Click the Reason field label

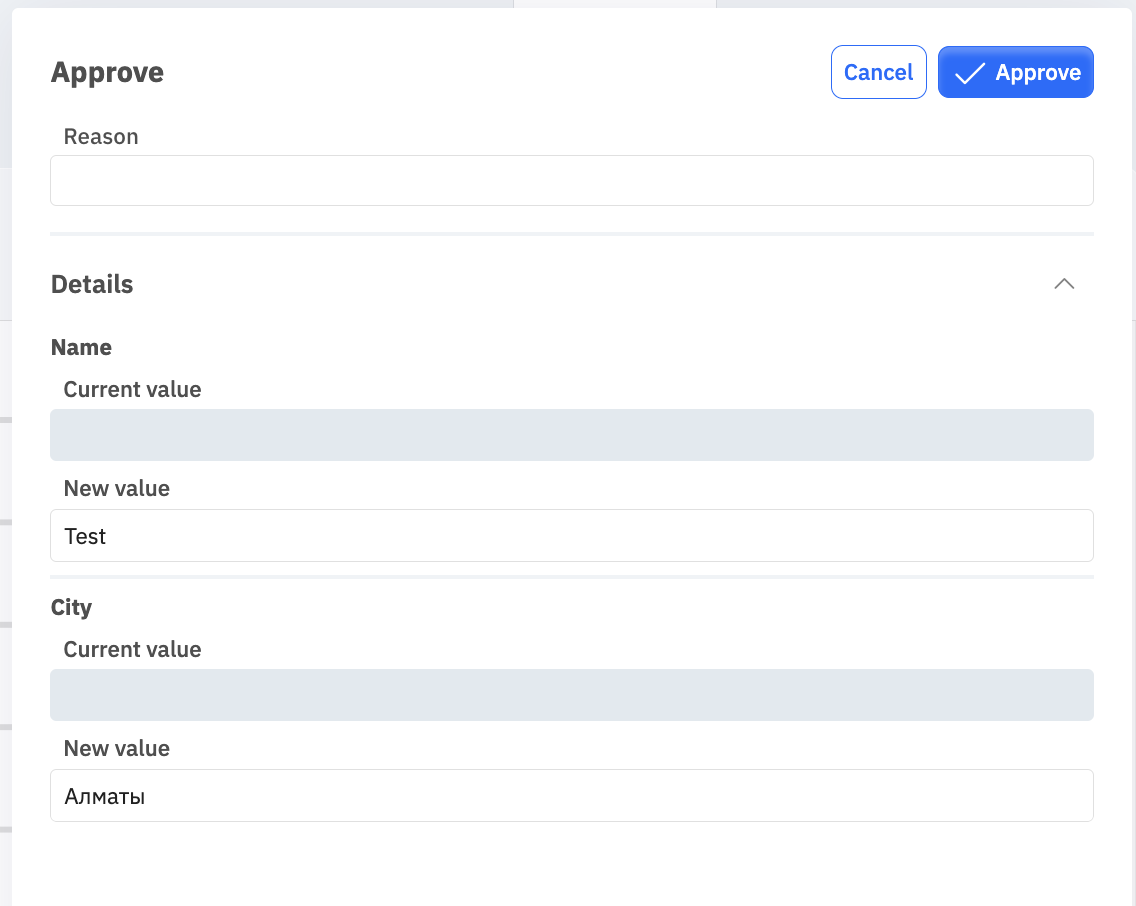101,137
